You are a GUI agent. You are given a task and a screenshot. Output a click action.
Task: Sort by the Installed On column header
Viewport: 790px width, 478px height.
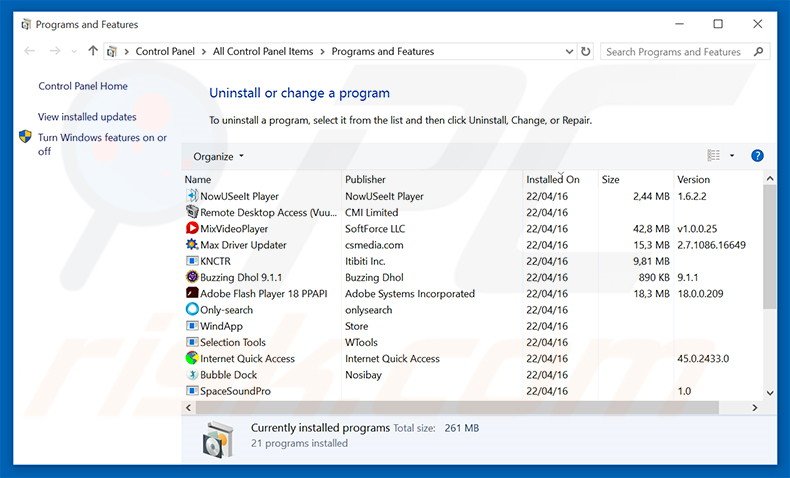point(553,179)
